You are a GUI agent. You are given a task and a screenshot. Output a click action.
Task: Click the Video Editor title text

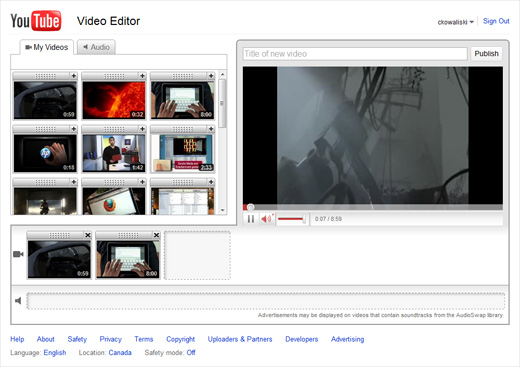[108, 21]
